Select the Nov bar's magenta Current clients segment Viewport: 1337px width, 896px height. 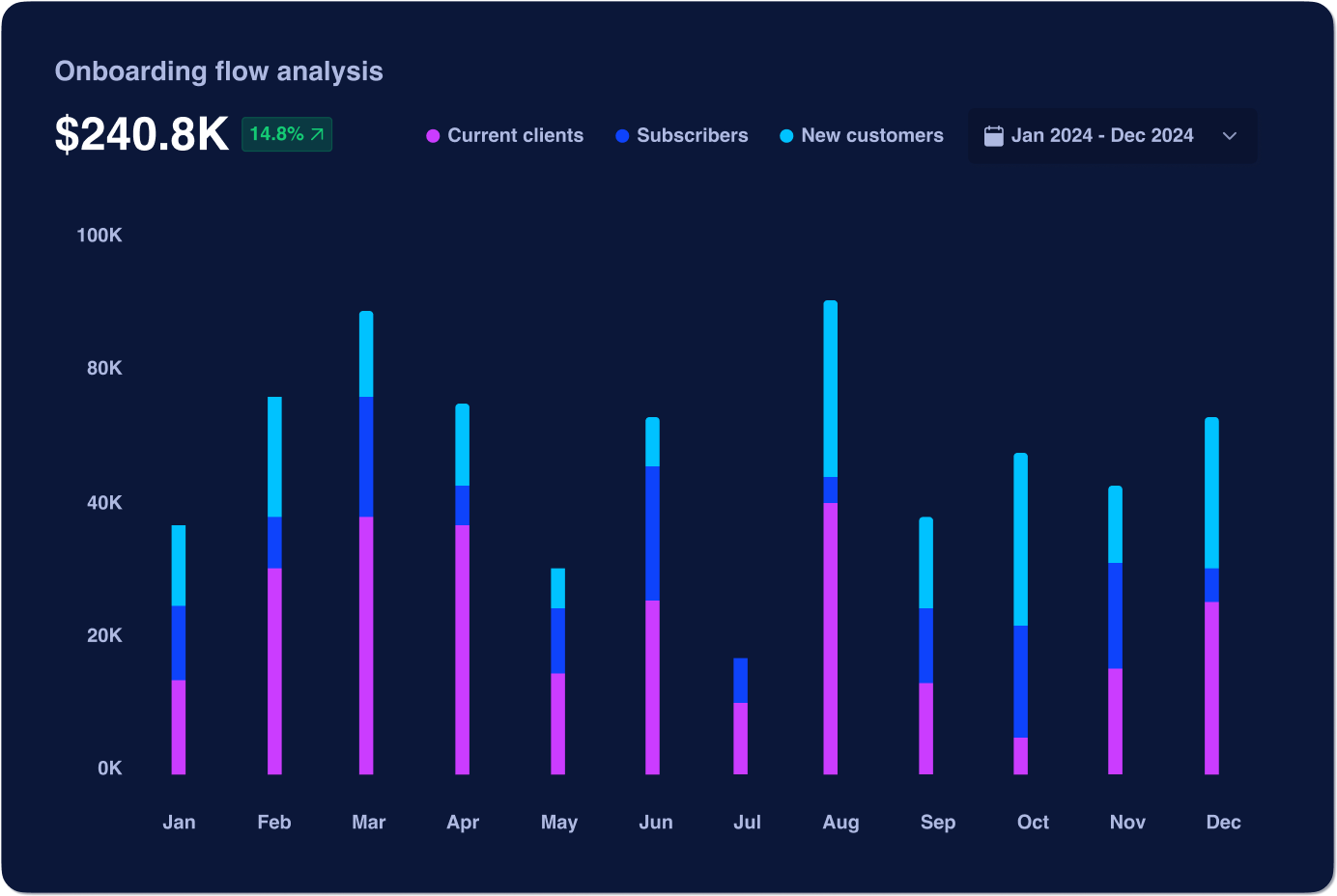[1115, 721]
